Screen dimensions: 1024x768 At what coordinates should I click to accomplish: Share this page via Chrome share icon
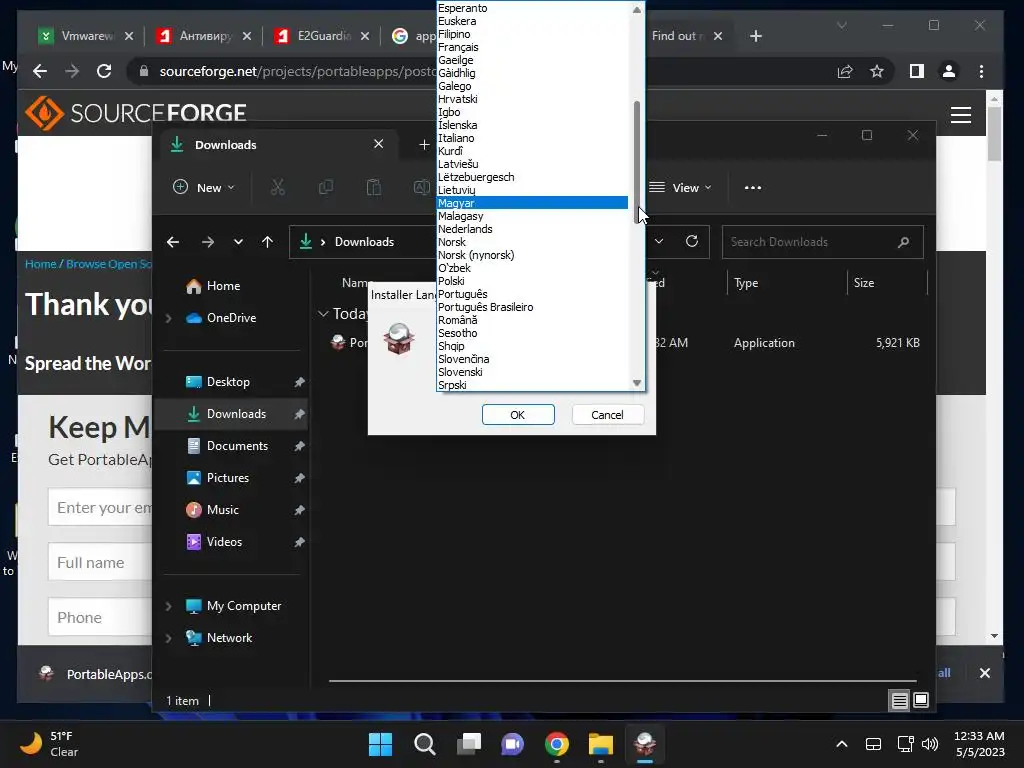pyautogui.click(x=845, y=71)
